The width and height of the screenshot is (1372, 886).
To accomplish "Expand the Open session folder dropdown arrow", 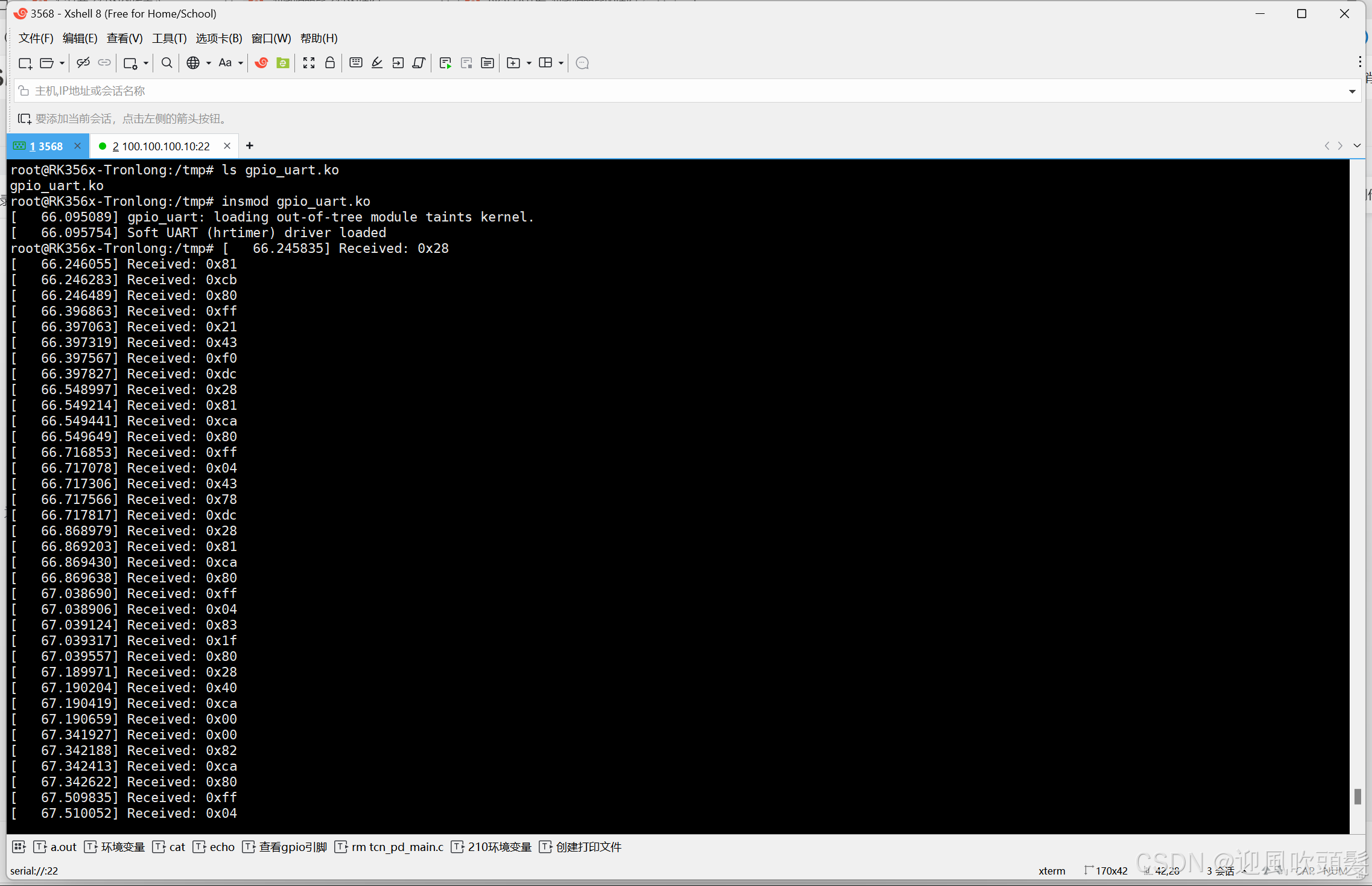I will 62,63.
